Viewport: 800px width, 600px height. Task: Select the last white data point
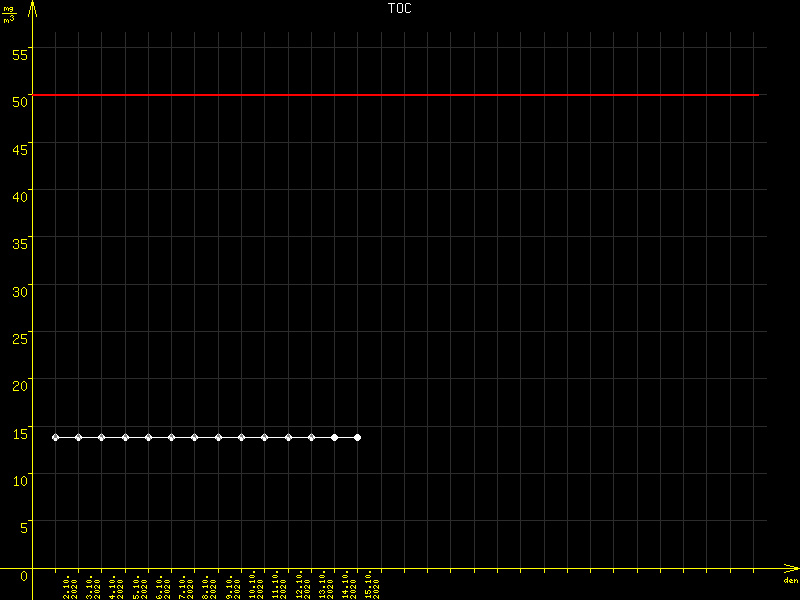357,437
